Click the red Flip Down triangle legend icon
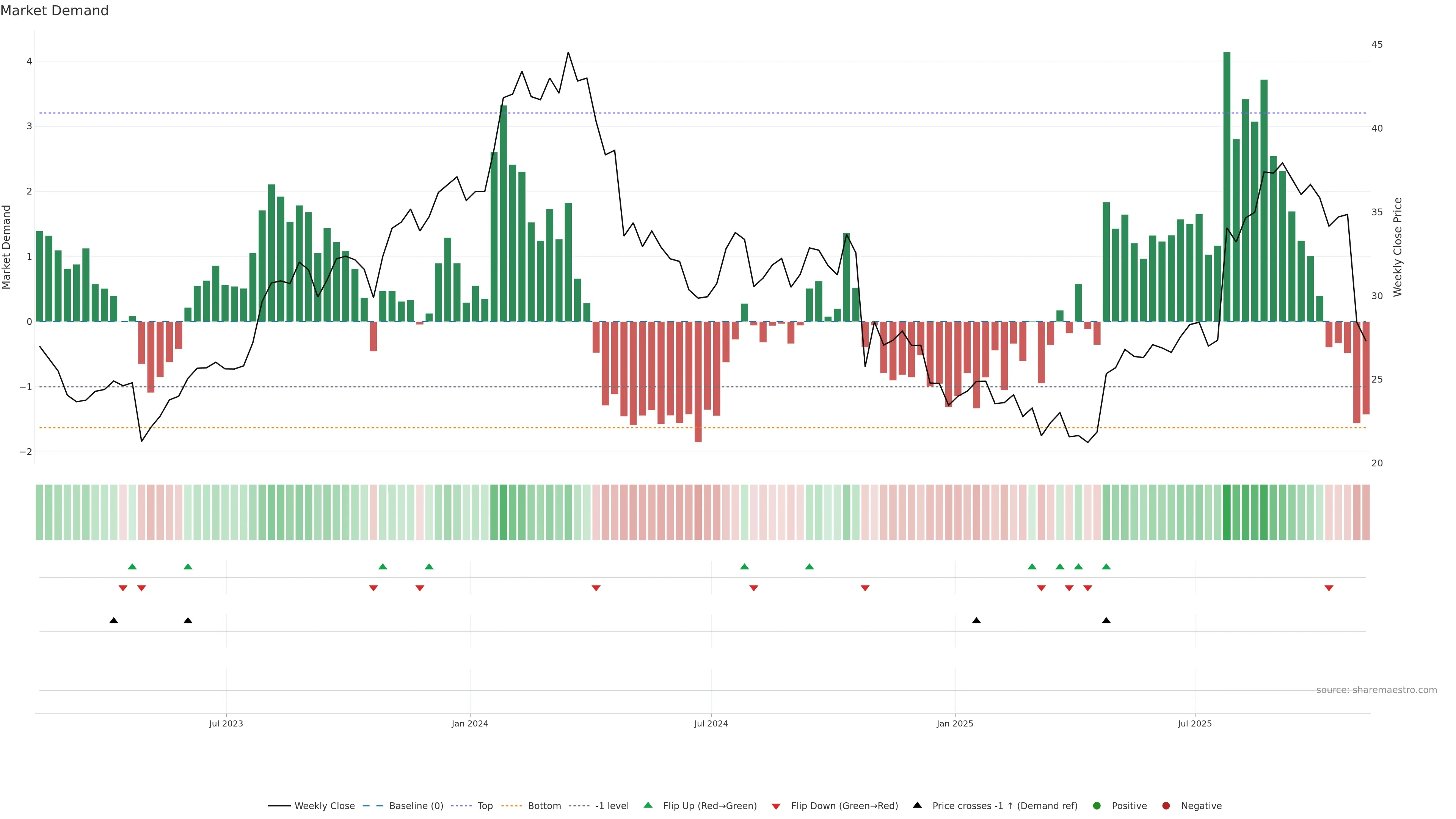The image size is (1456, 819). click(776, 806)
